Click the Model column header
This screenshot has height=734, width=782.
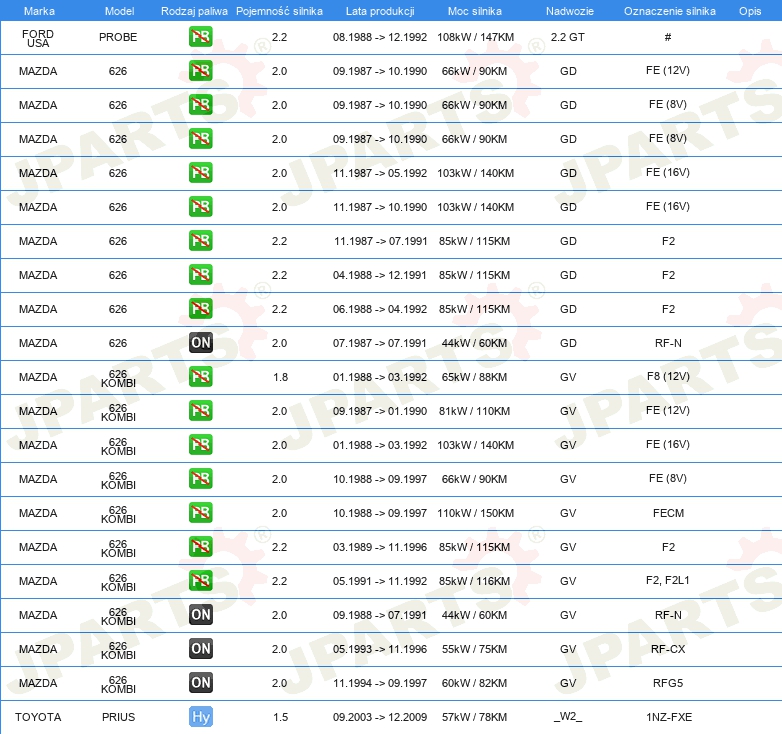[118, 10]
